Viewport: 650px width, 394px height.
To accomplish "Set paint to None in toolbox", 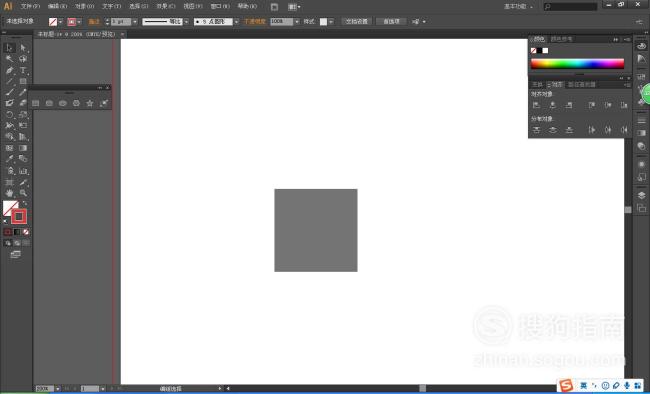I will (26, 232).
